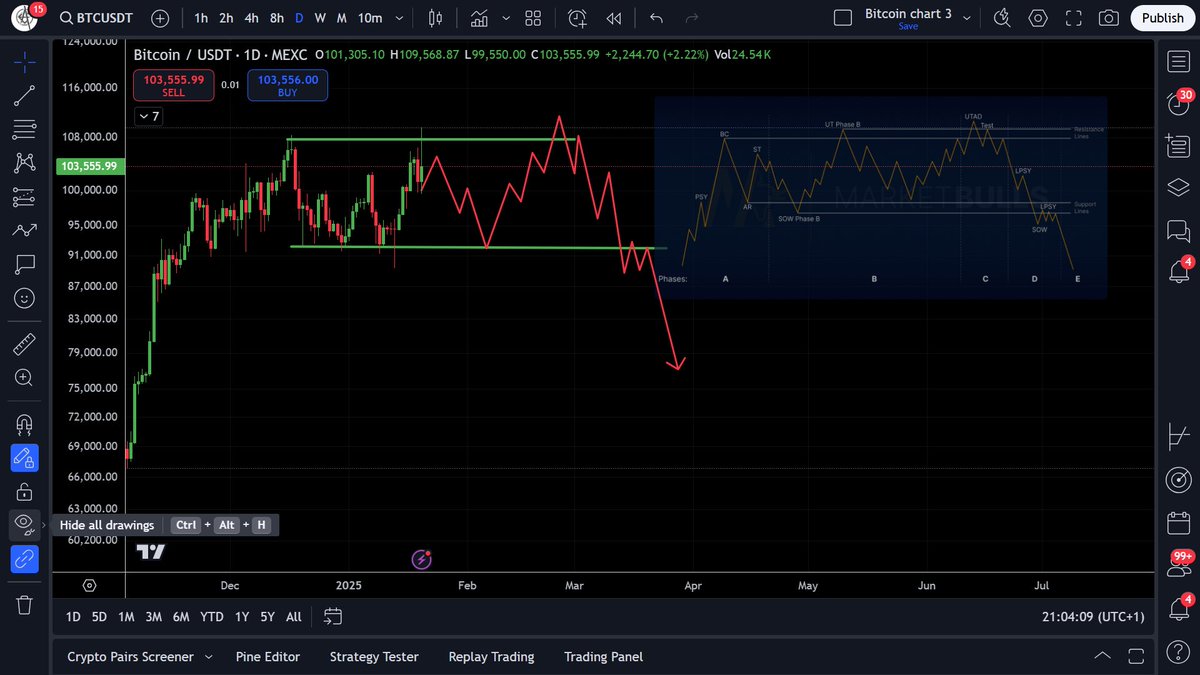Image resolution: width=1200 pixels, height=675 pixels.
Task: Open indicator templates grid icon
Action: (x=533, y=18)
